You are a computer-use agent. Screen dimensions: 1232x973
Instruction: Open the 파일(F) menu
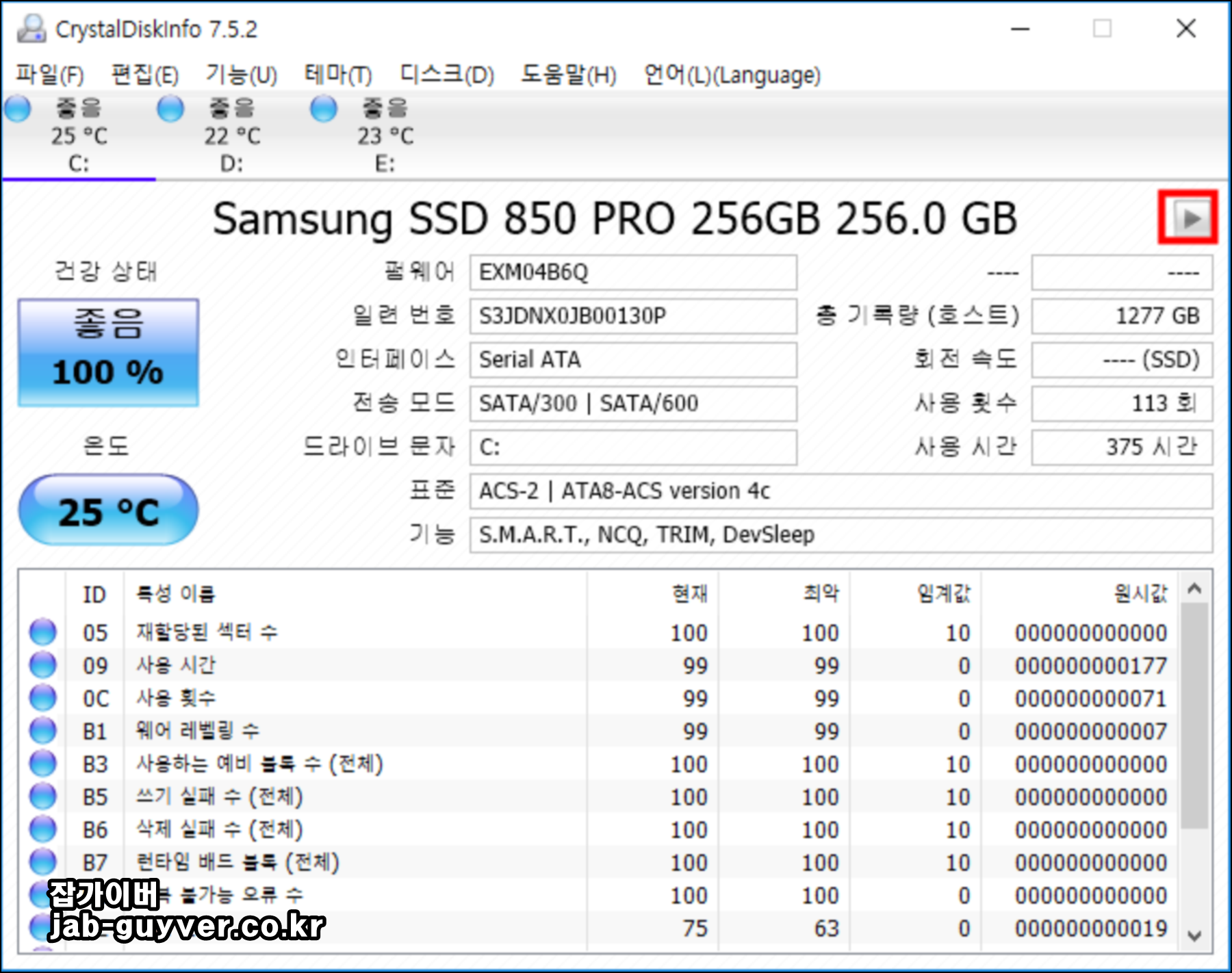(50, 74)
